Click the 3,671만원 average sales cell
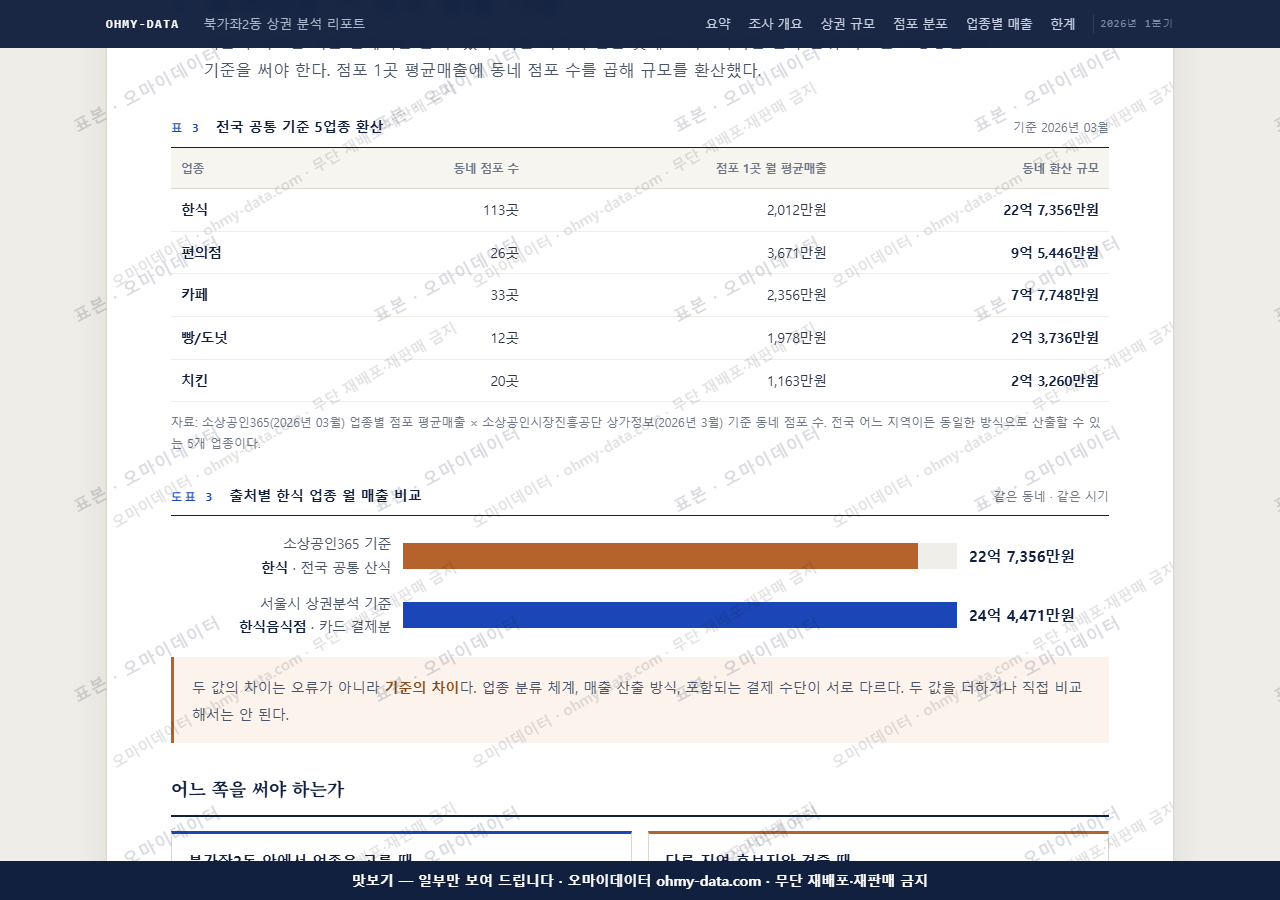Screen dimensions: 1280x900 (797, 253)
